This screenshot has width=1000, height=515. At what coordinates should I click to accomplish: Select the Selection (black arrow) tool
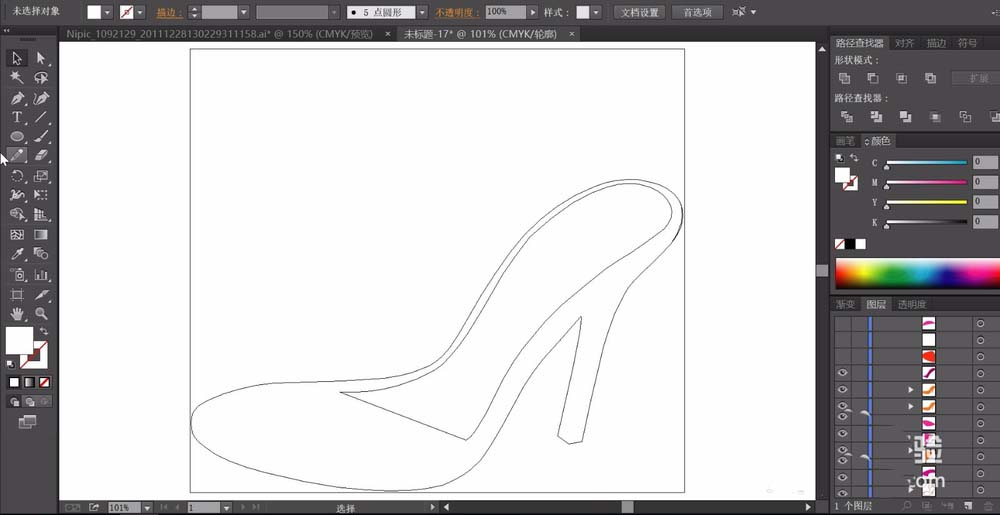[x=17, y=59]
